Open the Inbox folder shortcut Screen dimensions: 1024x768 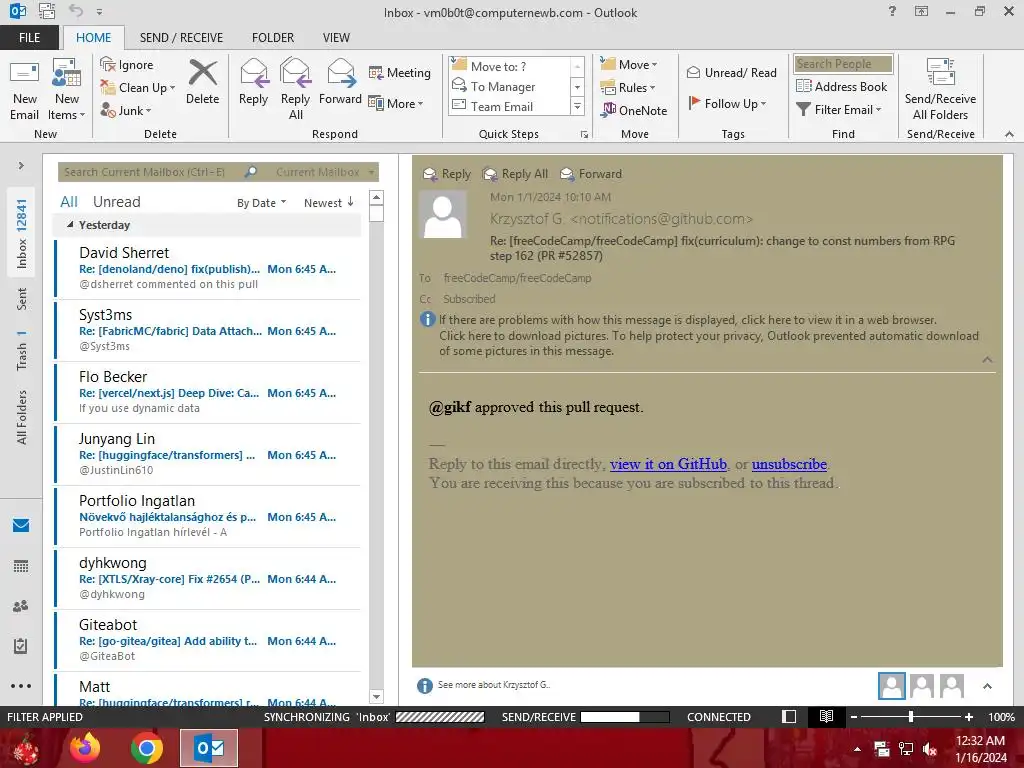21,234
